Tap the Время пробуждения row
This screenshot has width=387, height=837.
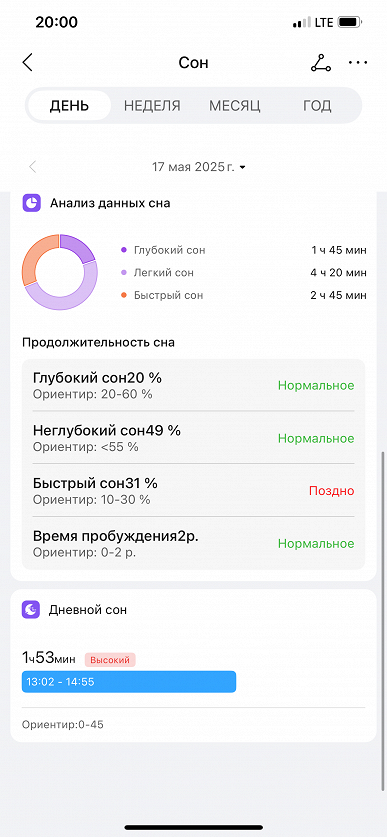pos(193,543)
